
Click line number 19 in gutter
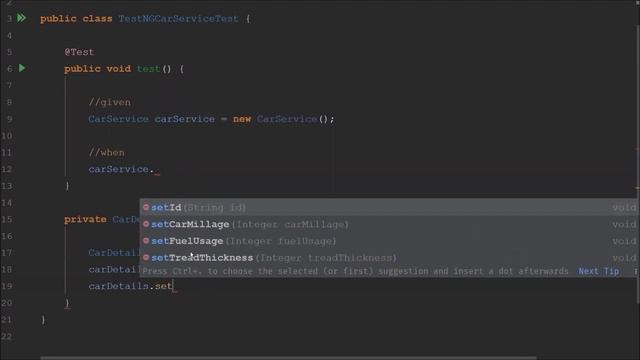[7, 286]
